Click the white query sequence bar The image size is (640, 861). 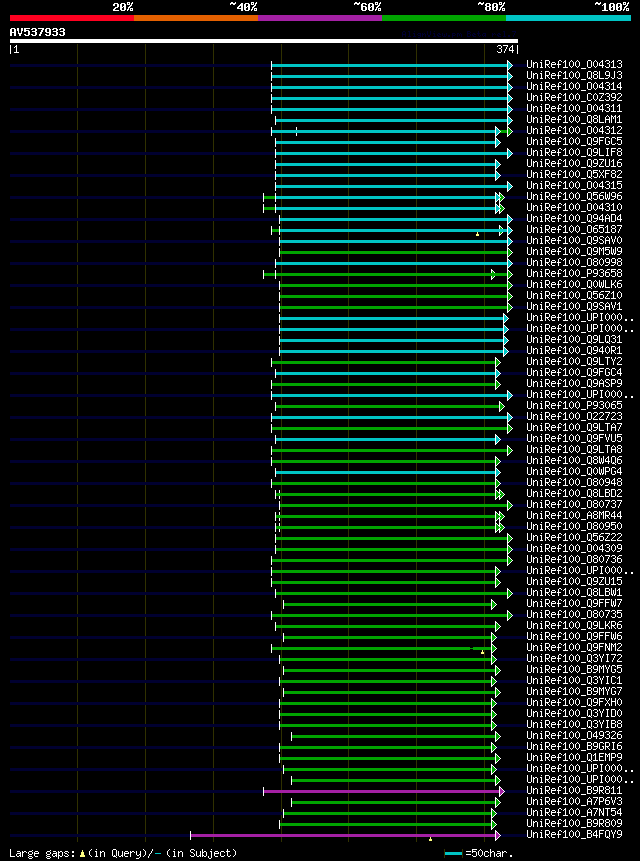(x=263, y=41)
